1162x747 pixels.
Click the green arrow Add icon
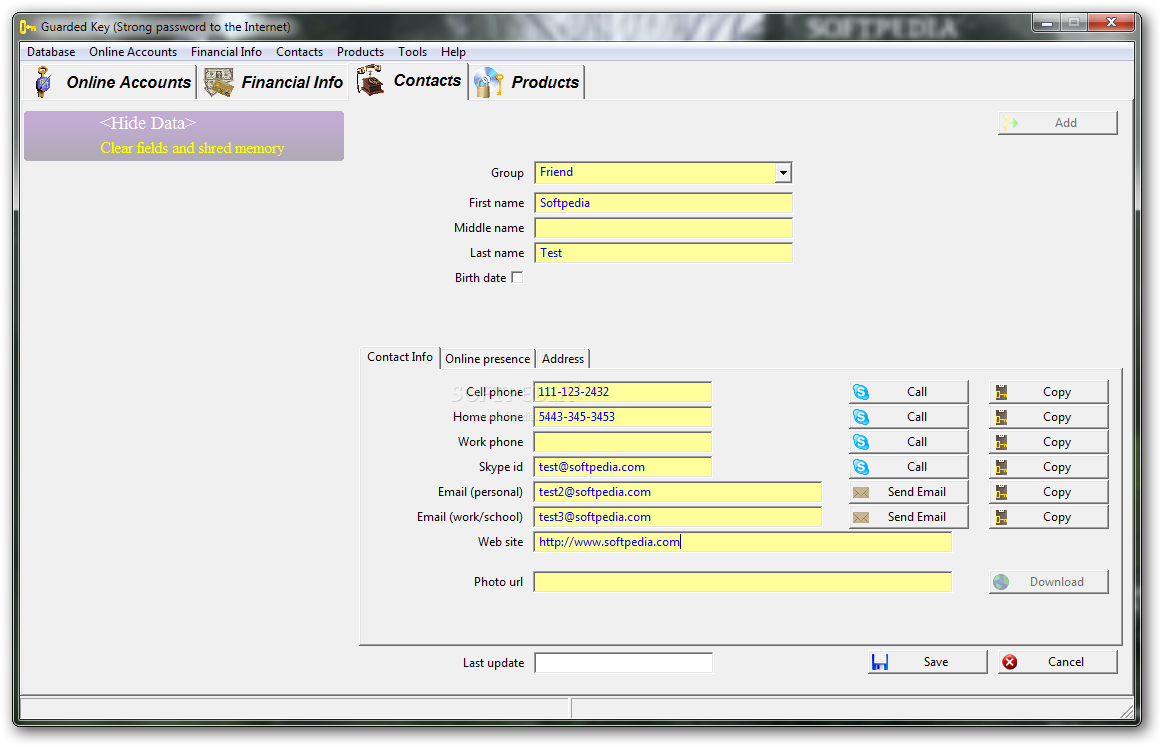1010,123
